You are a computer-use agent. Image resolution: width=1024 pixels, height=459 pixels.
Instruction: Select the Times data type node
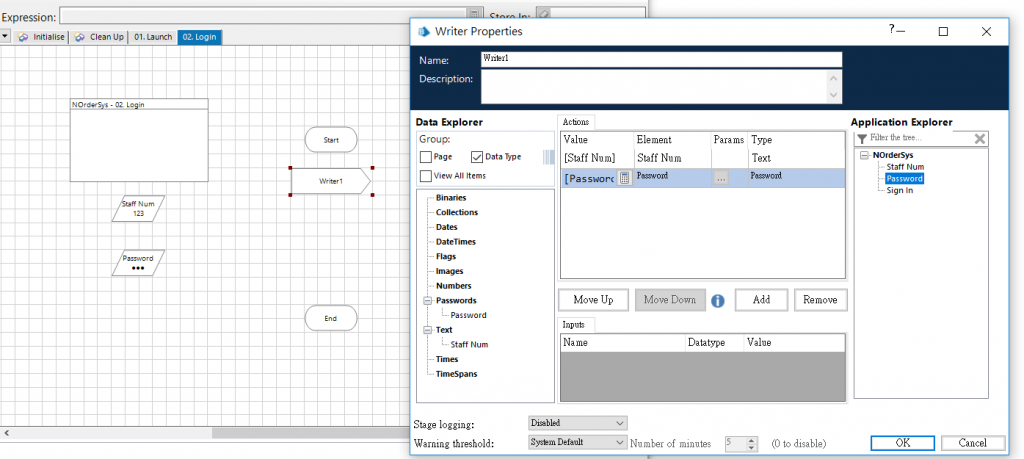[x=447, y=360]
